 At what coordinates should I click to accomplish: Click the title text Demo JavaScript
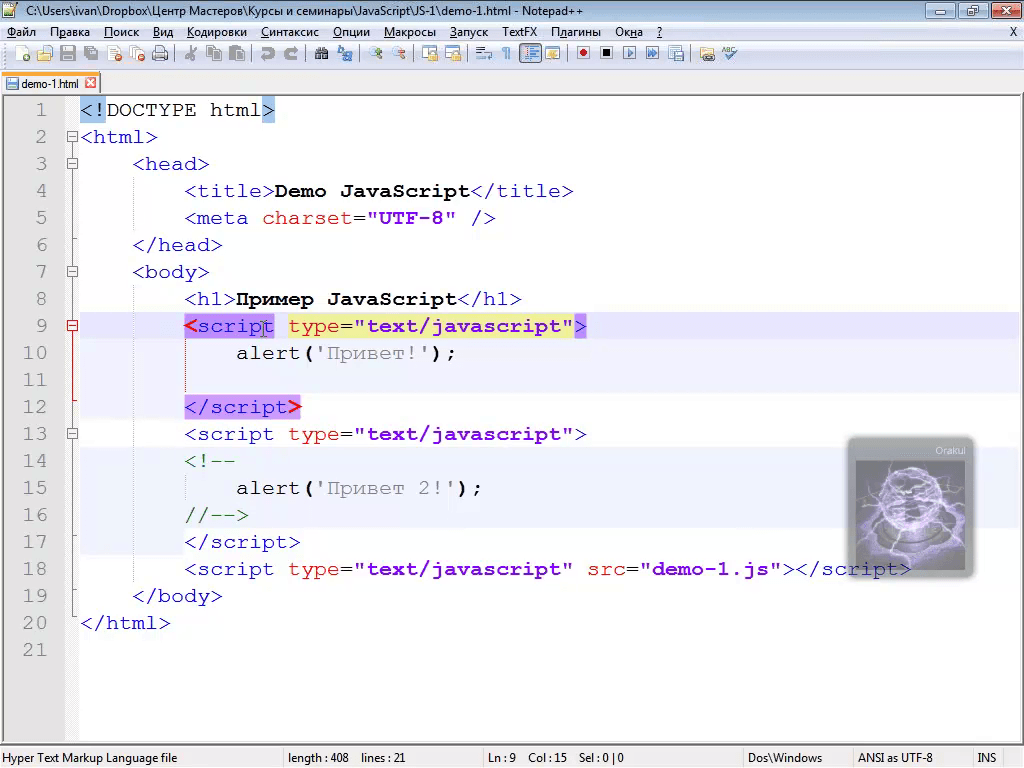tap(372, 191)
